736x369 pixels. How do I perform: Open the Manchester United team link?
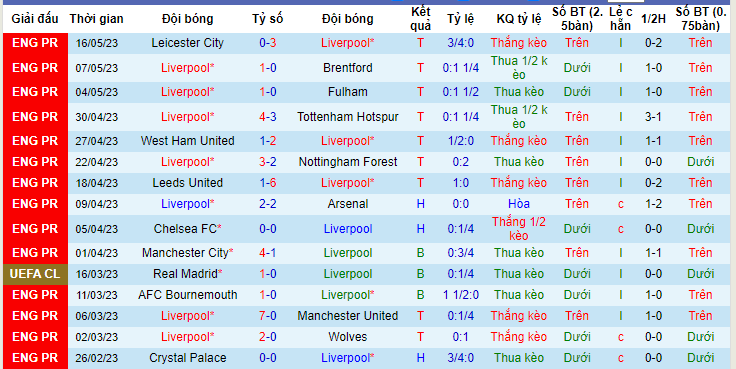[348, 316]
